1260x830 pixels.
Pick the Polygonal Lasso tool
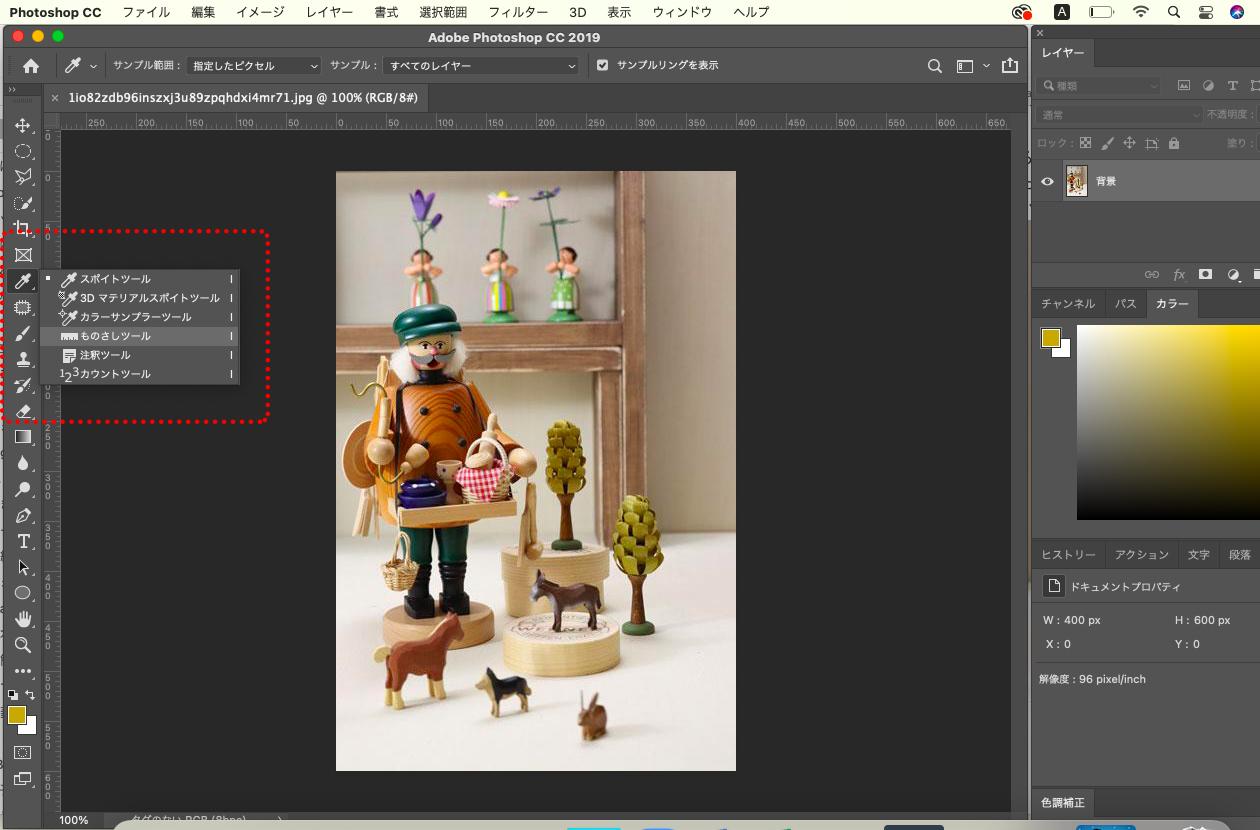point(23,177)
